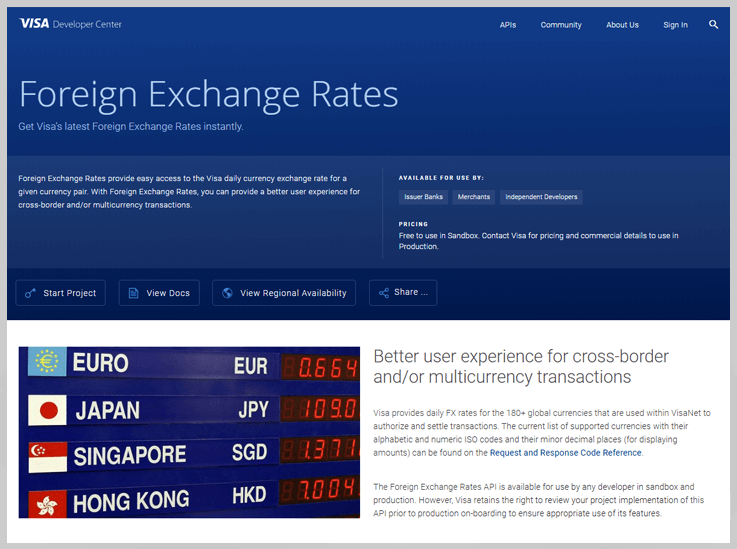
Task: Click the AVAILABLE FOR USE BY heading
Action: 441,178
